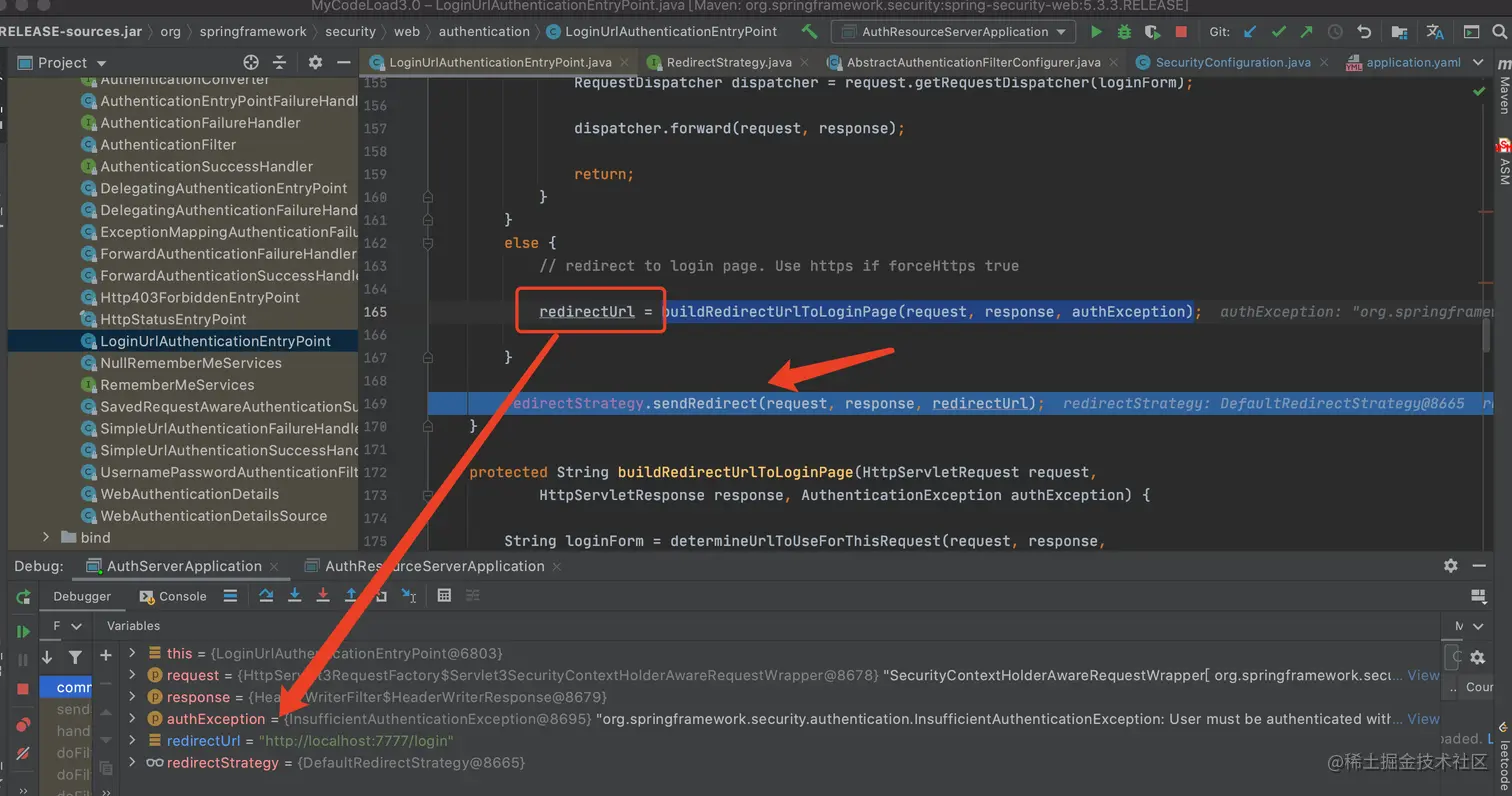This screenshot has width=1512, height=796.
Task: Expand the redirectUrl variable node
Action: click(132, 741)
